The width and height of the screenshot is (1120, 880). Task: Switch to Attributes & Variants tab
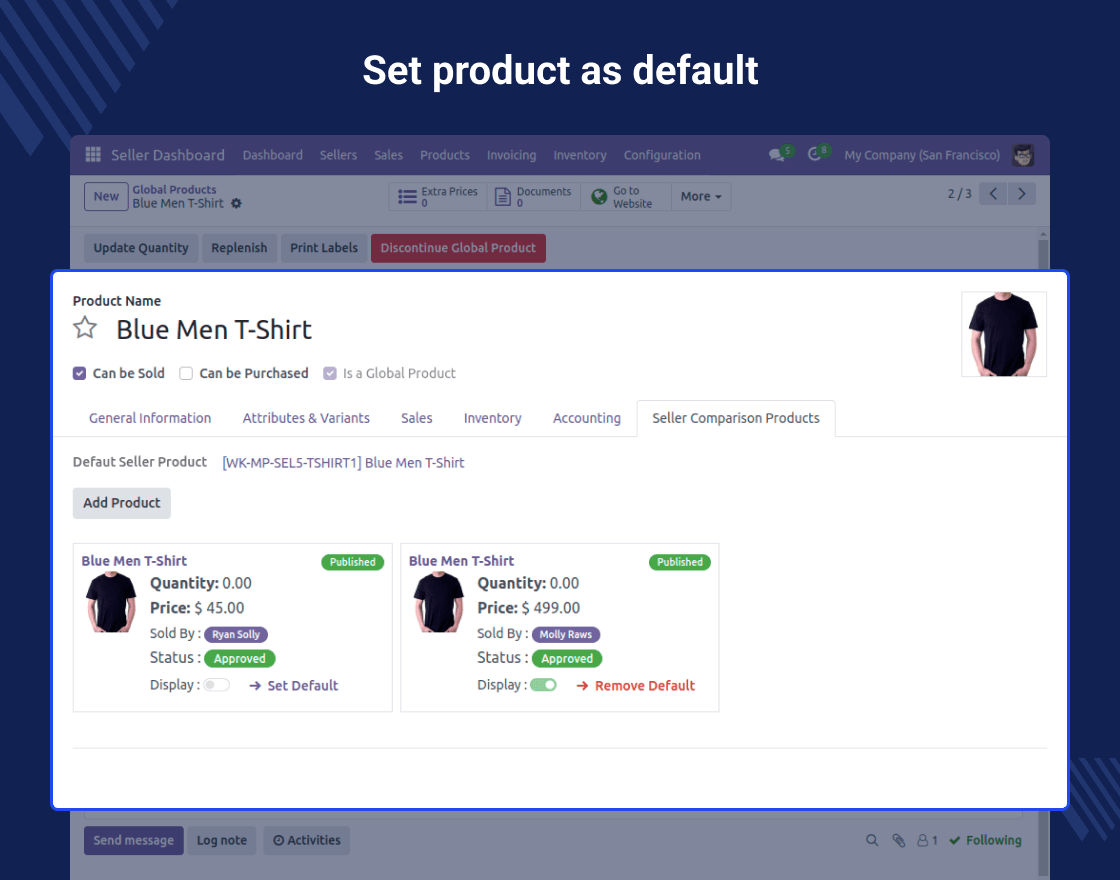306,419
